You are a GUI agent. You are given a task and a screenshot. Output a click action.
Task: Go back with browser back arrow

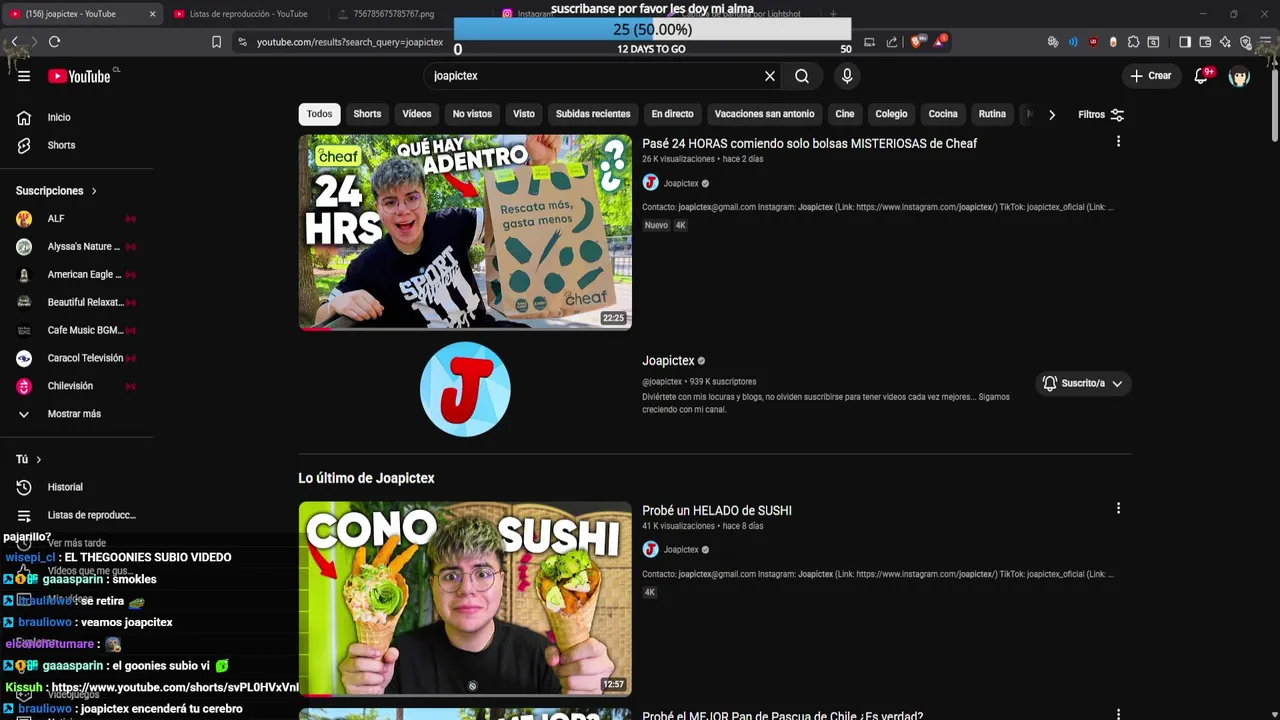pos(14,42)
